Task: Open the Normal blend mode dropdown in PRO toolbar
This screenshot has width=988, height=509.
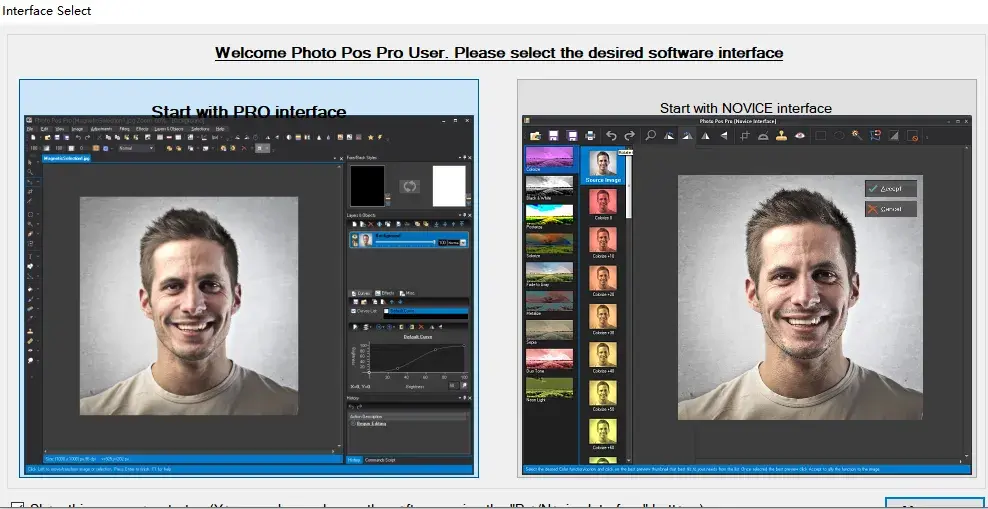Action: pyautogui.click(x=136, y=149)
